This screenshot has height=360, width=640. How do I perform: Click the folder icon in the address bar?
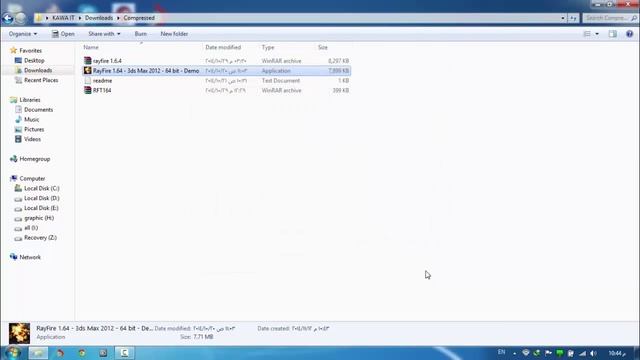[x=38, y=18]
